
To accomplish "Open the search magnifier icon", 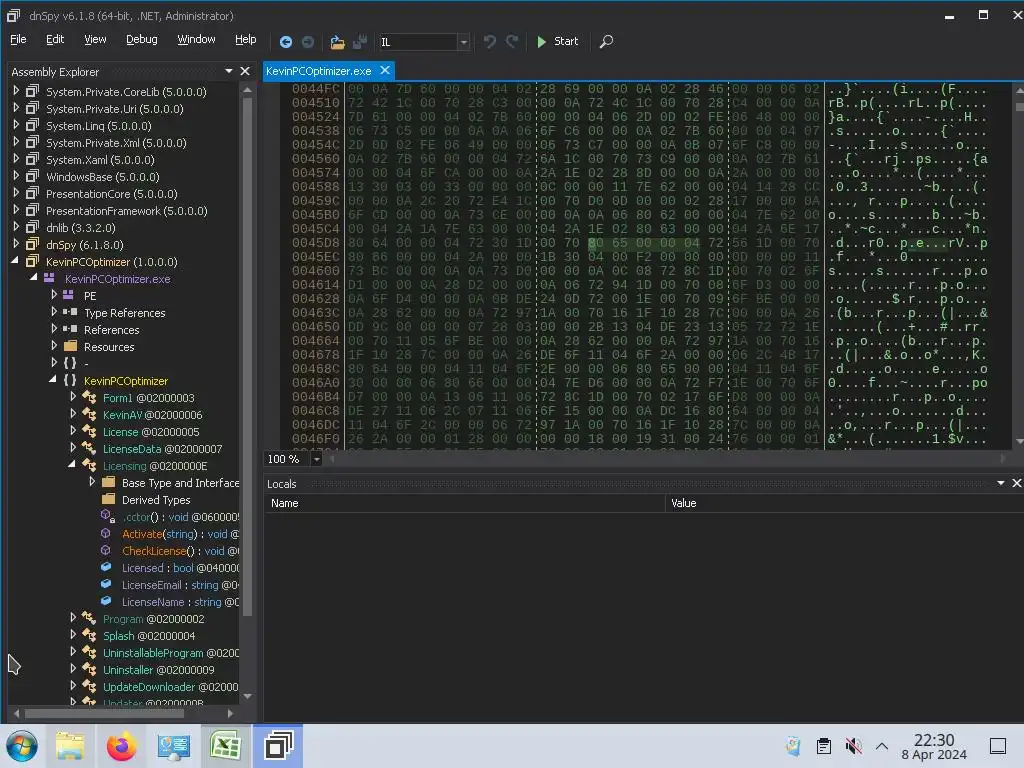I will click(x=606, y=42).
